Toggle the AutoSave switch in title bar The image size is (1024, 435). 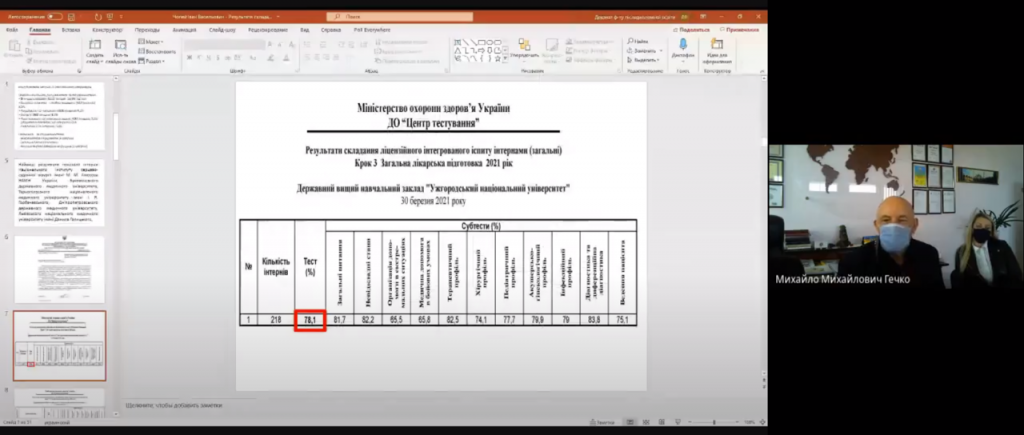coord(55,16)
